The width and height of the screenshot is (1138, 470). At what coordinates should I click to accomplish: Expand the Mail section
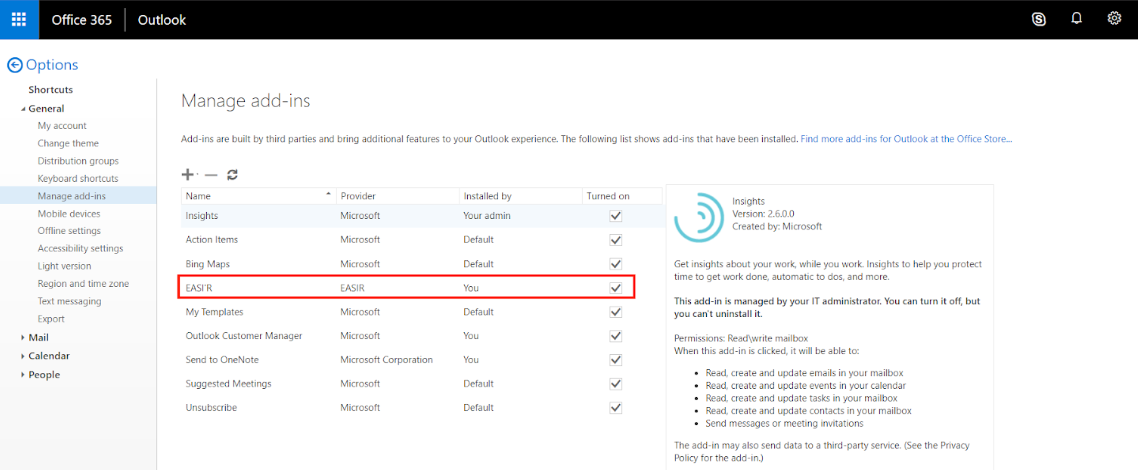(23, 337)
